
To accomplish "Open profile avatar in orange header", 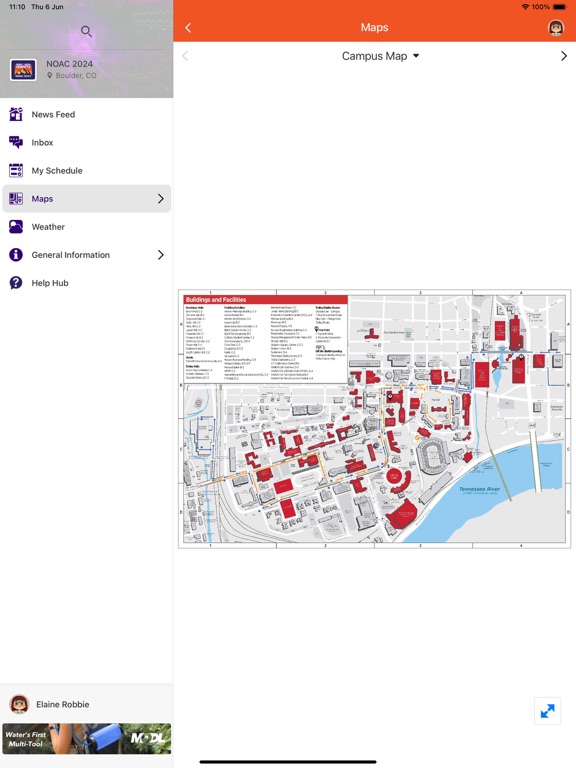I will pyautogui.click(x=555, y=27).
